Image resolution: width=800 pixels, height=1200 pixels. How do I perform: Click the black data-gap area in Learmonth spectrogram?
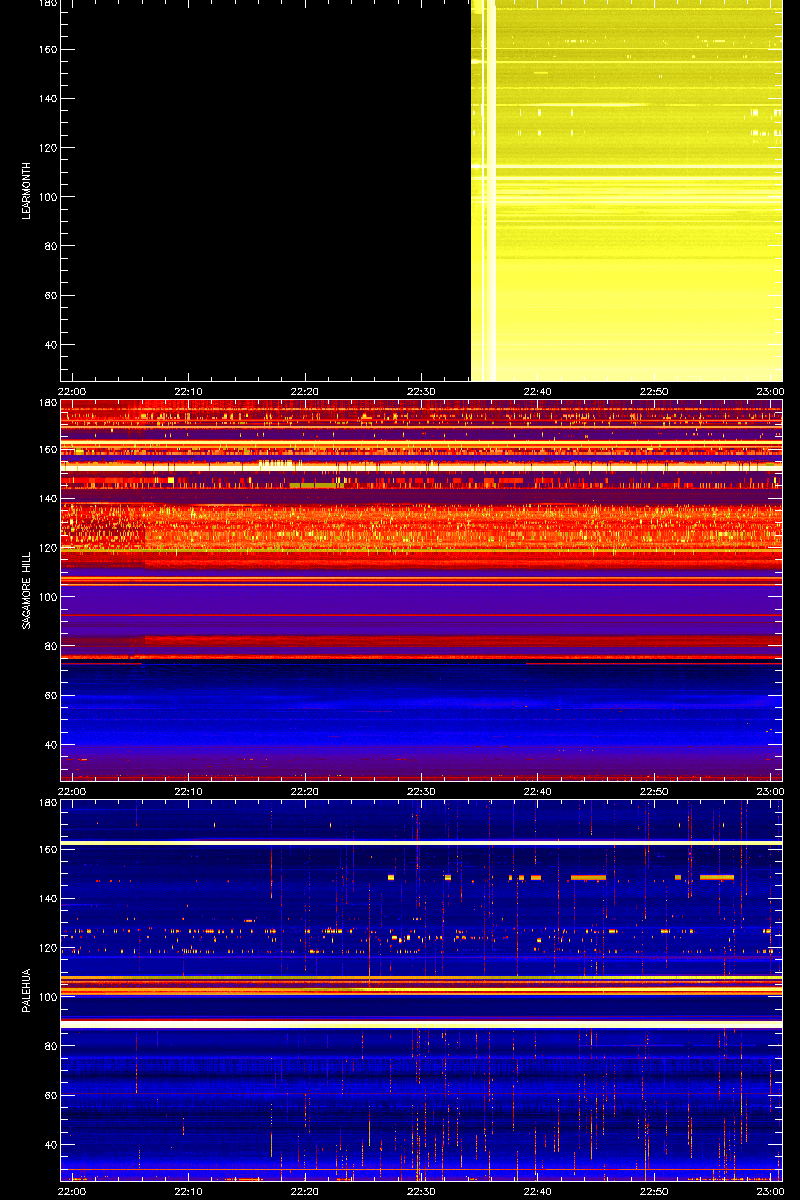[266, 190]
